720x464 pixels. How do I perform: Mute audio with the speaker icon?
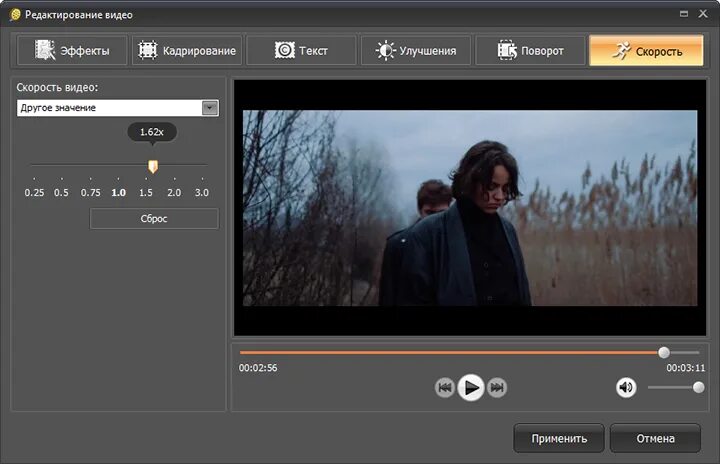click(626, 388)
